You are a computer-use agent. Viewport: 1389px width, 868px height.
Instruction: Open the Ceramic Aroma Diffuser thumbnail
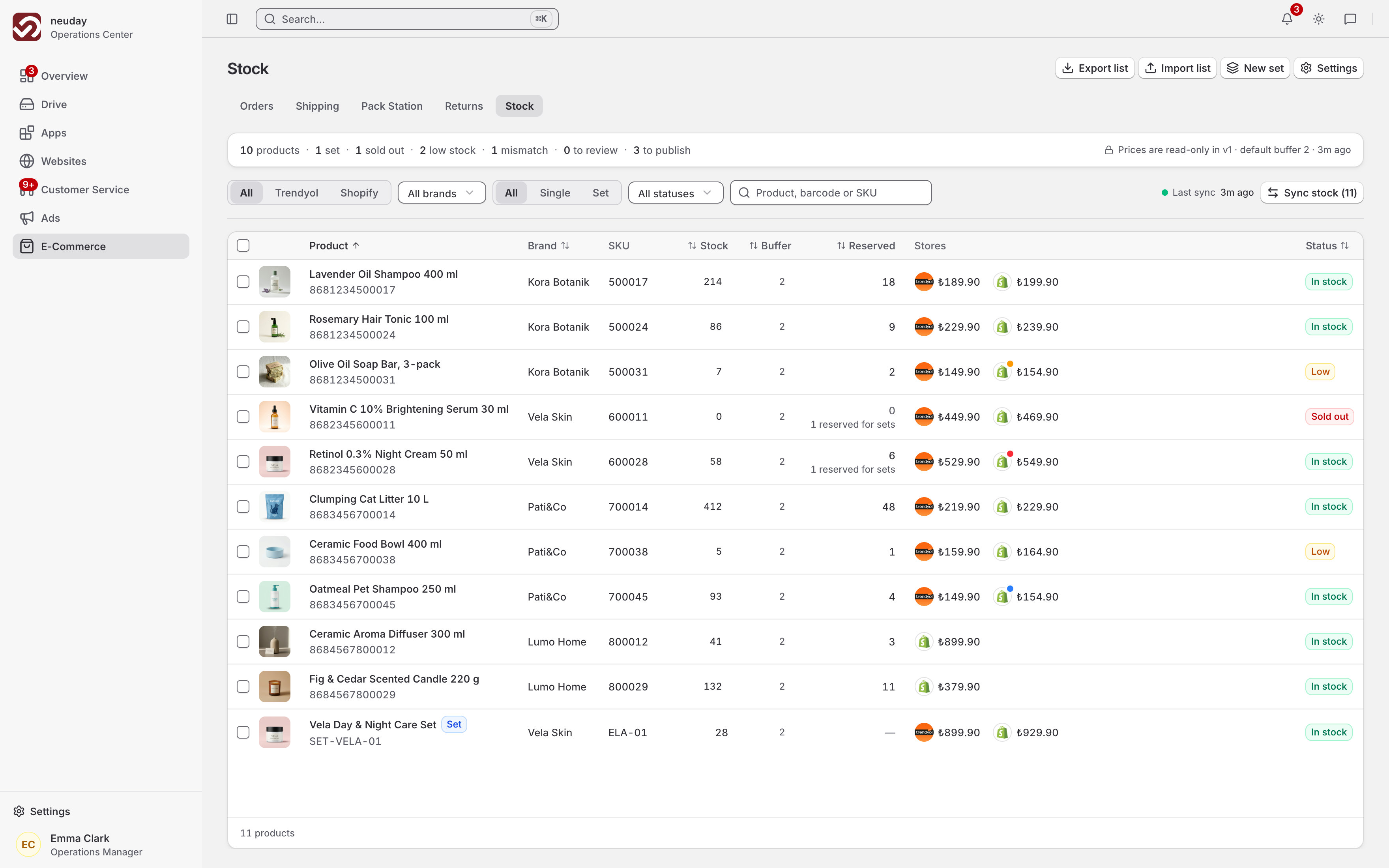[x=274, y=642]
